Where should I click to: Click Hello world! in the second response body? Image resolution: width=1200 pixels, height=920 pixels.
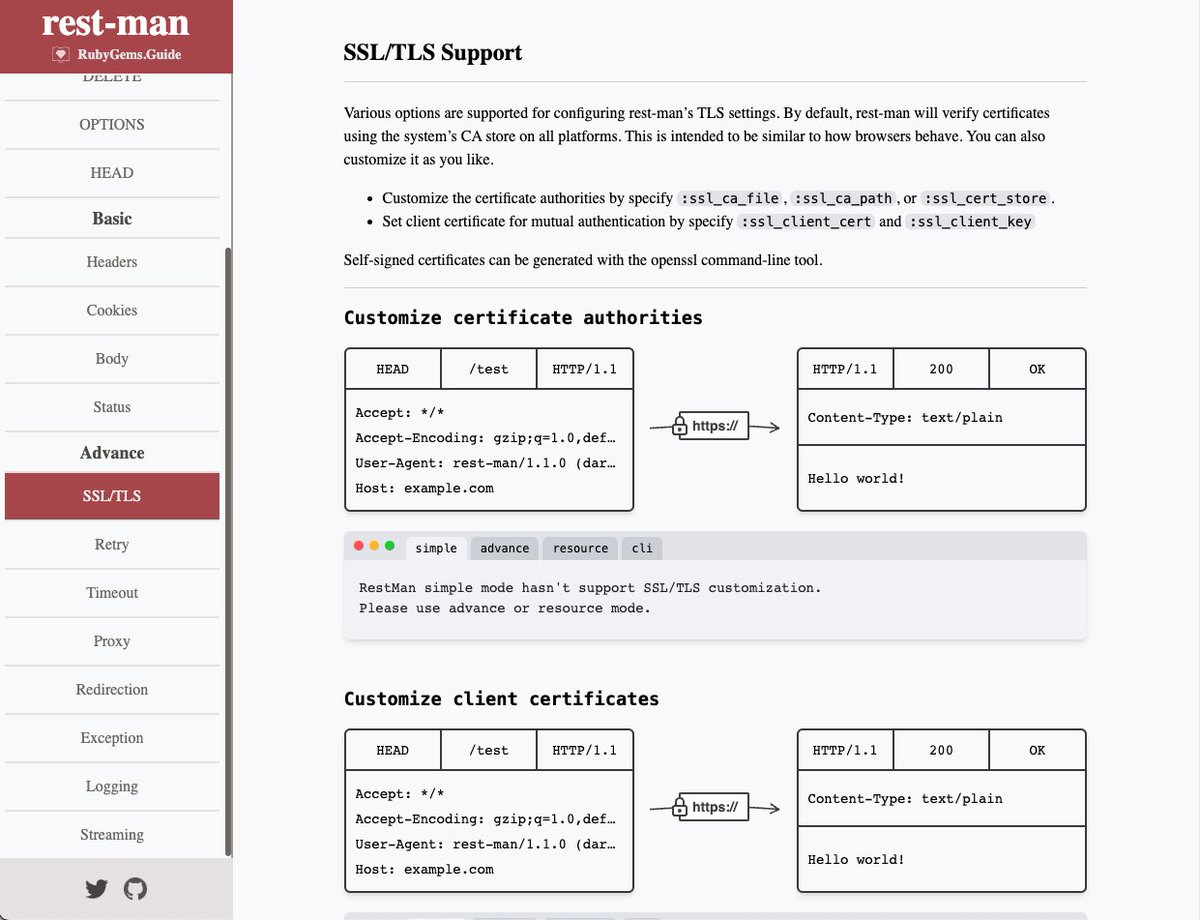click(856, 860)
